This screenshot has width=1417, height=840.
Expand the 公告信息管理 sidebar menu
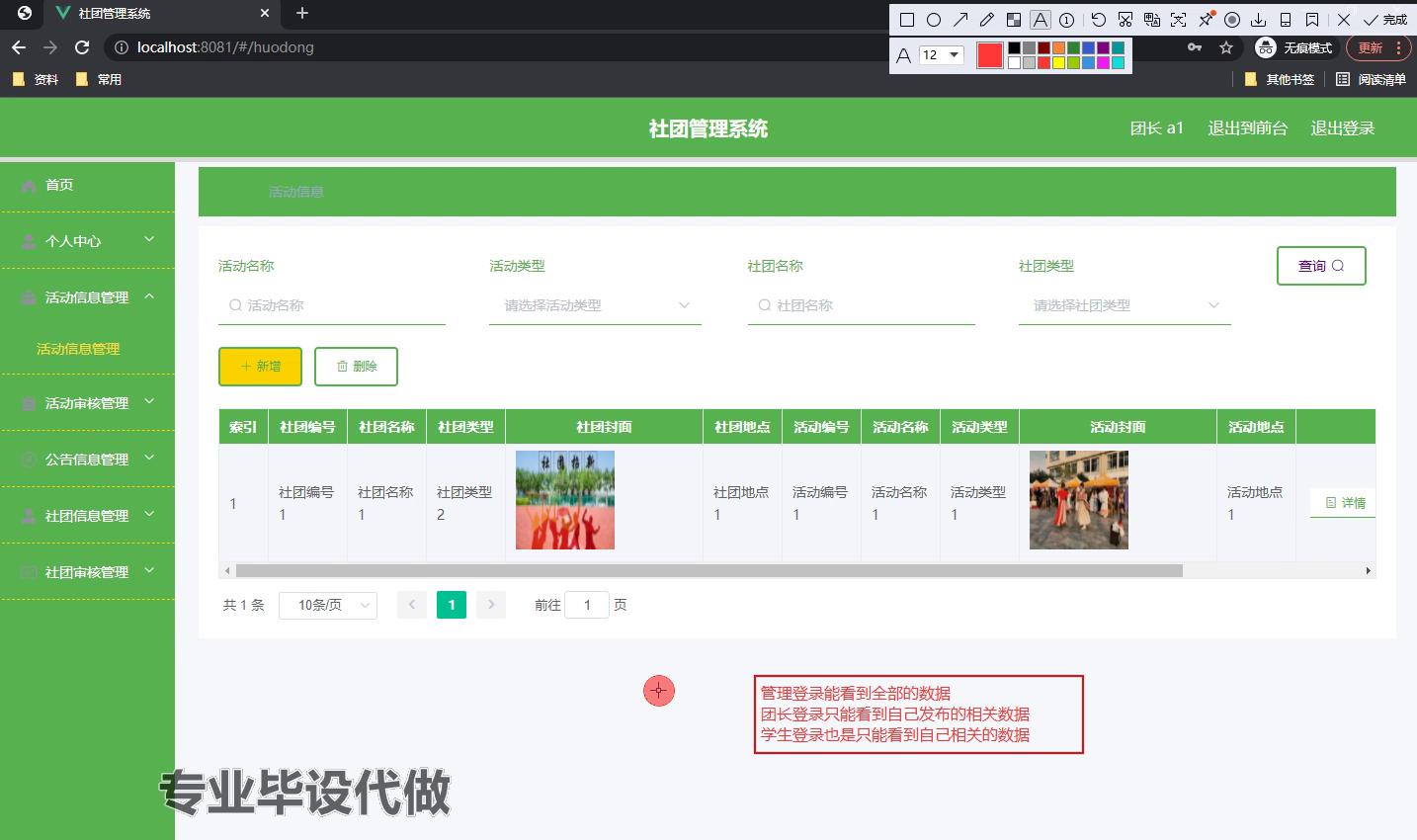tap(87, 459)
